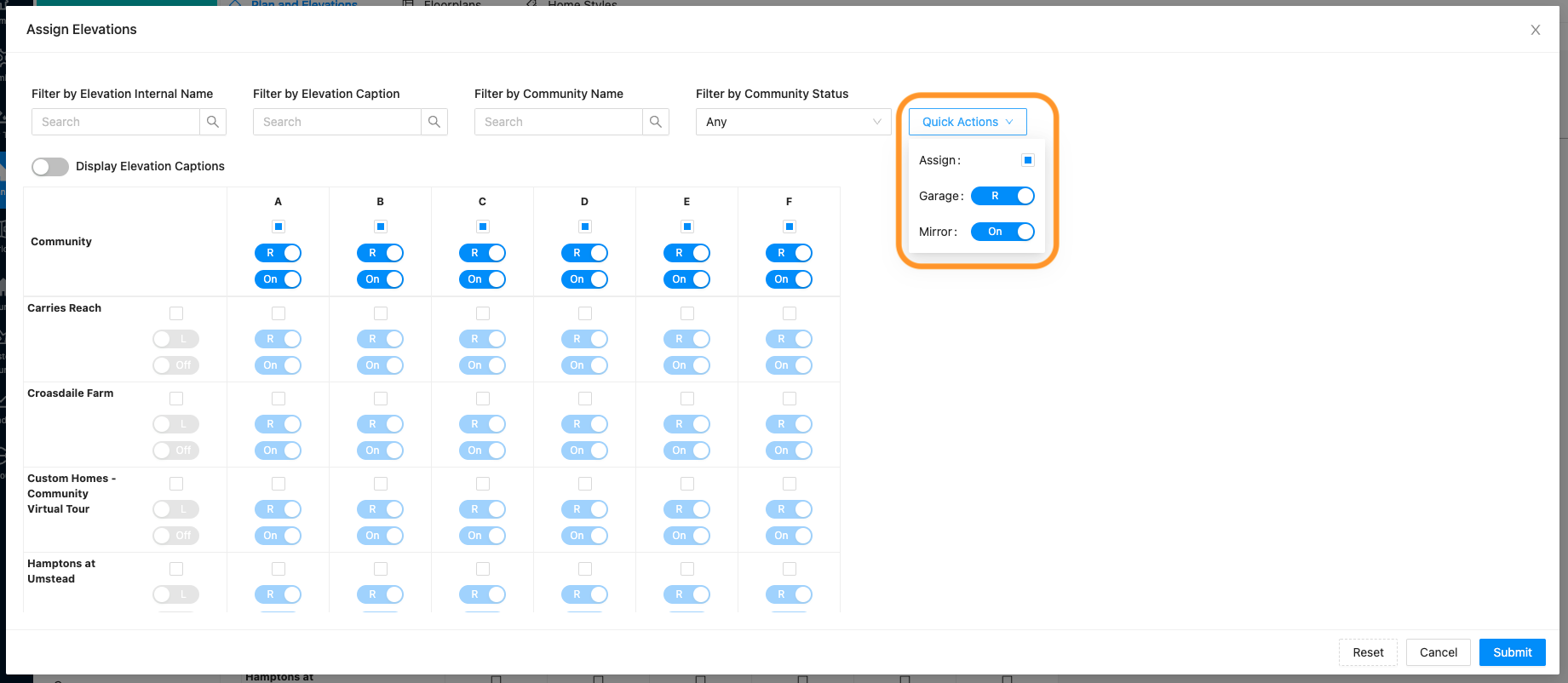Toggle the Quick Actions Mirror switch

click(x=1002, y=232)
